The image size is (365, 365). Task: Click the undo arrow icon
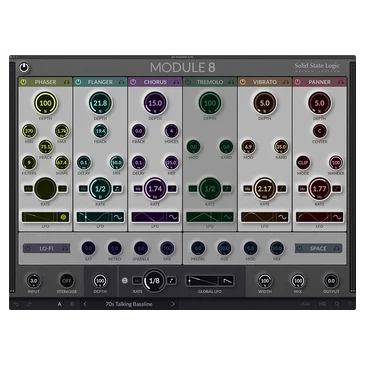tap(16, 304)
